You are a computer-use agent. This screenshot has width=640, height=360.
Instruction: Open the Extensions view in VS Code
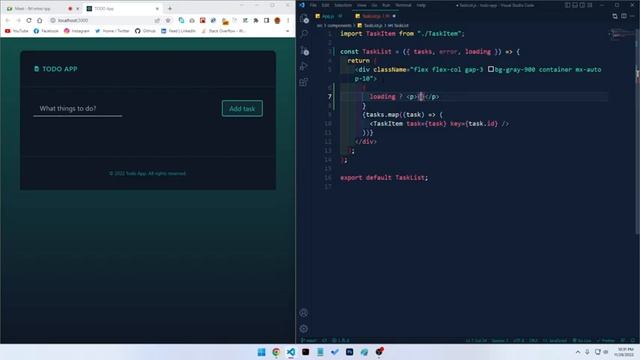point(304,82)
